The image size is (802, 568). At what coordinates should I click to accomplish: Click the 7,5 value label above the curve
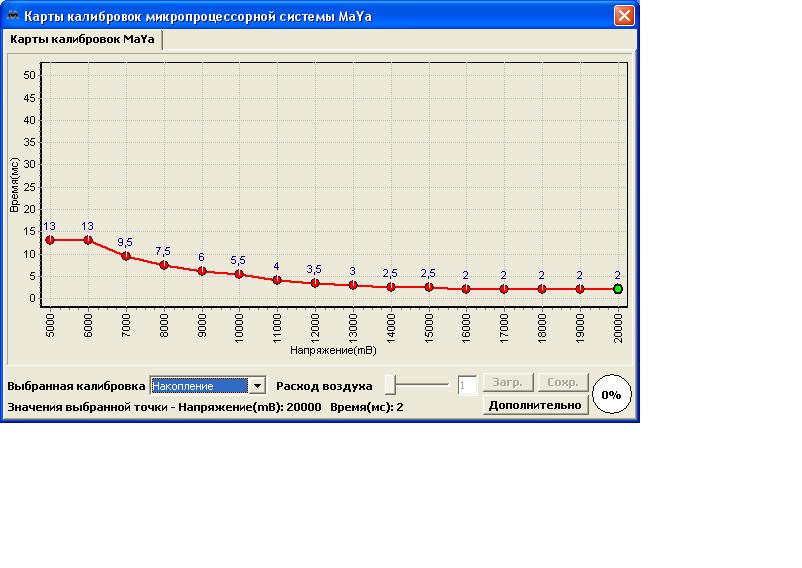pos(163,251)
